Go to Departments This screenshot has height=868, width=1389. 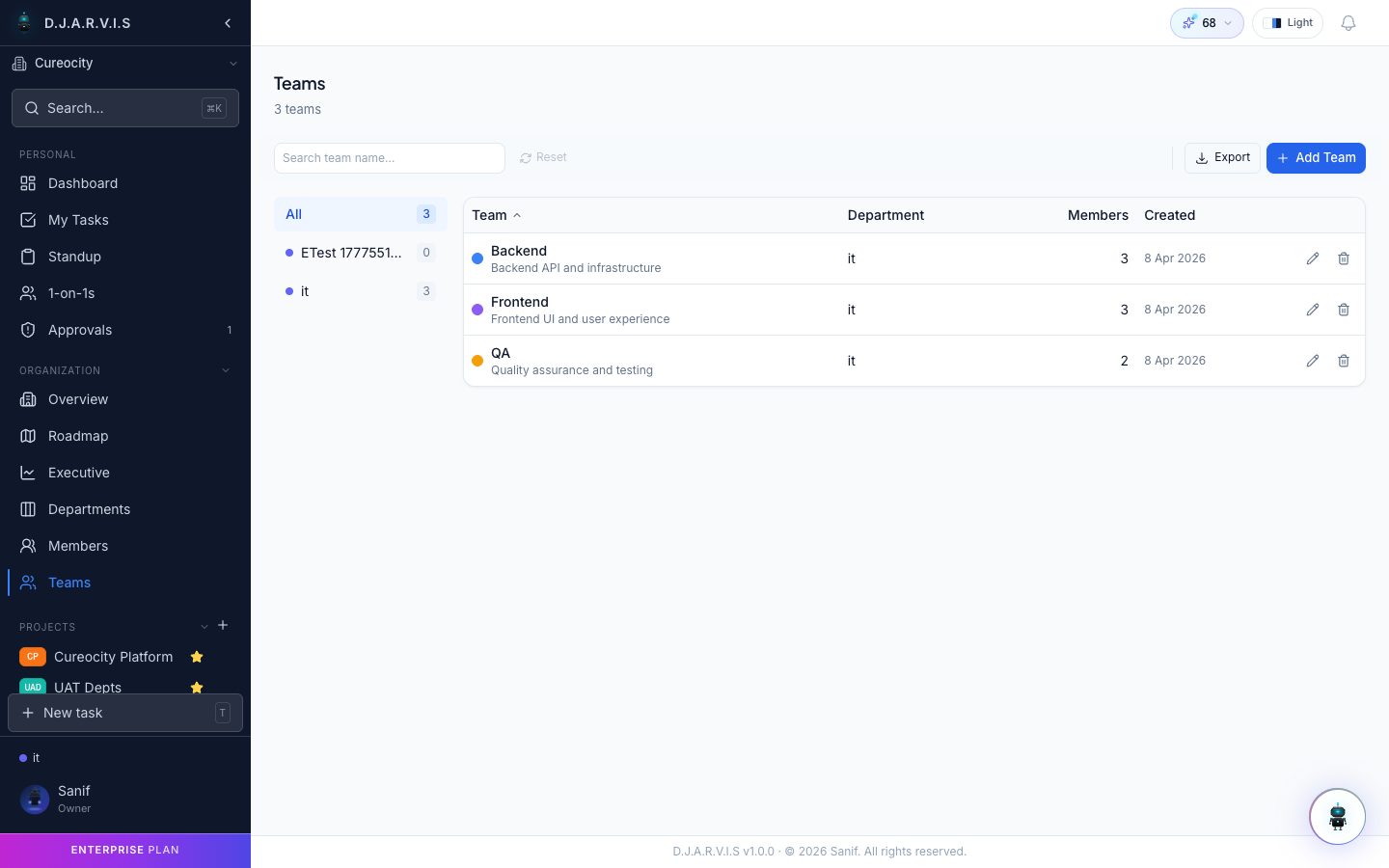pyautogui.click(x=125, y=509)
